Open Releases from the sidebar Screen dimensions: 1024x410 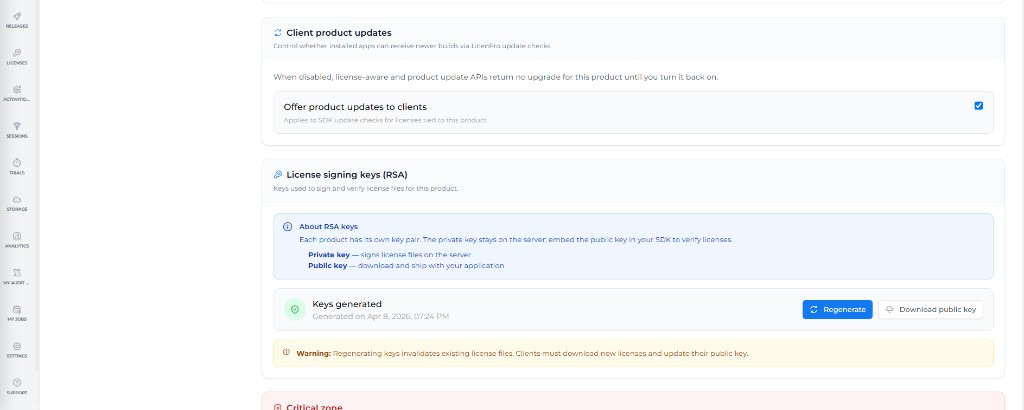tap(17, 20)
